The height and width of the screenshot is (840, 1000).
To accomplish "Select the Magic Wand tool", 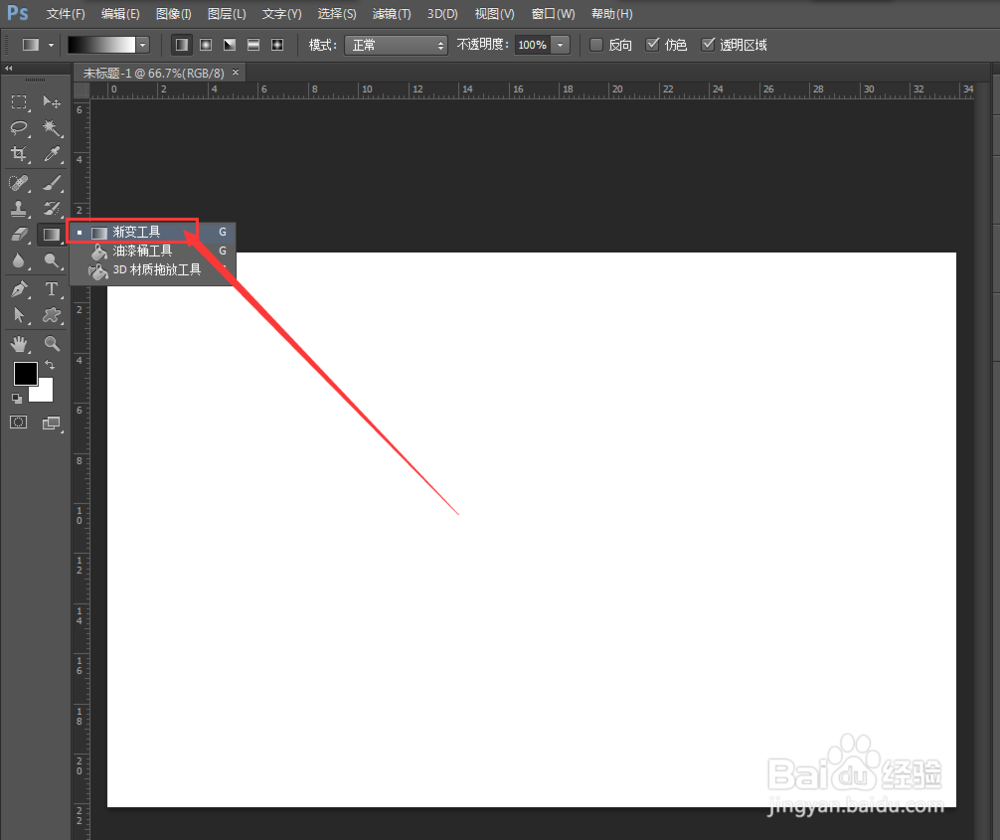I will (52, 128).
